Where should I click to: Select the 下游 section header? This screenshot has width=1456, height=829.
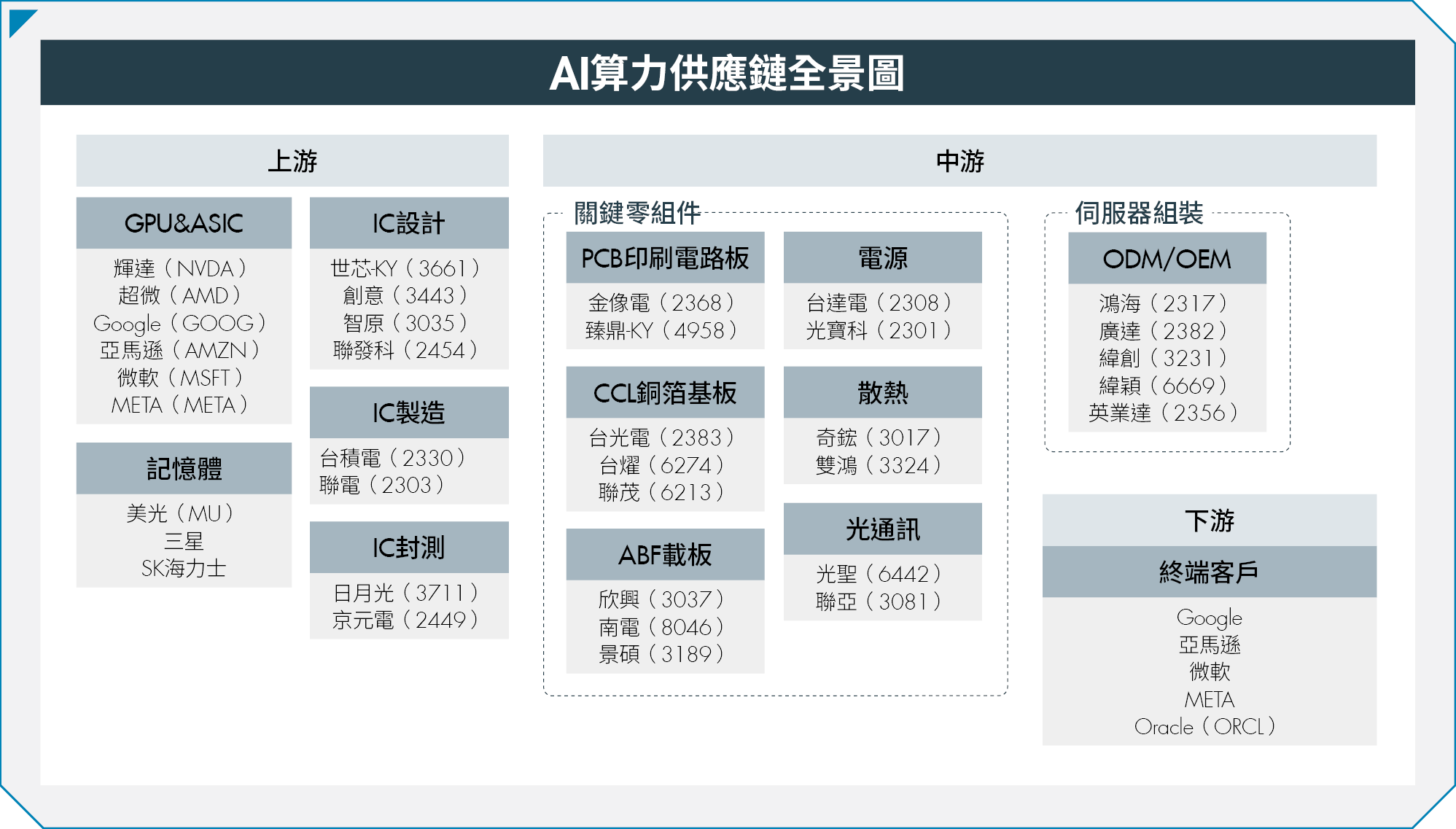coord(1209,521)
